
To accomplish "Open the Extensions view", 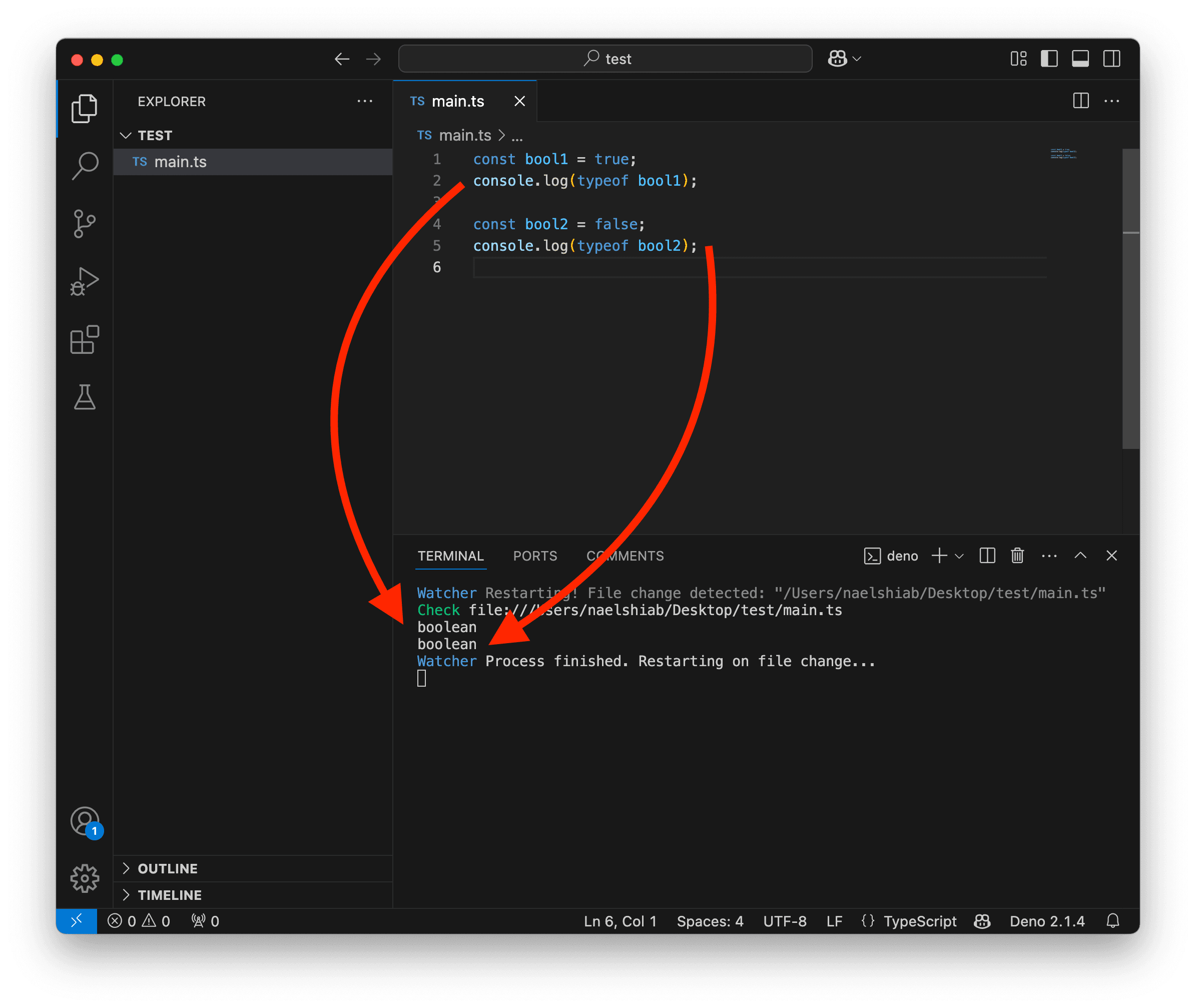I will click(x=85, y=340).
